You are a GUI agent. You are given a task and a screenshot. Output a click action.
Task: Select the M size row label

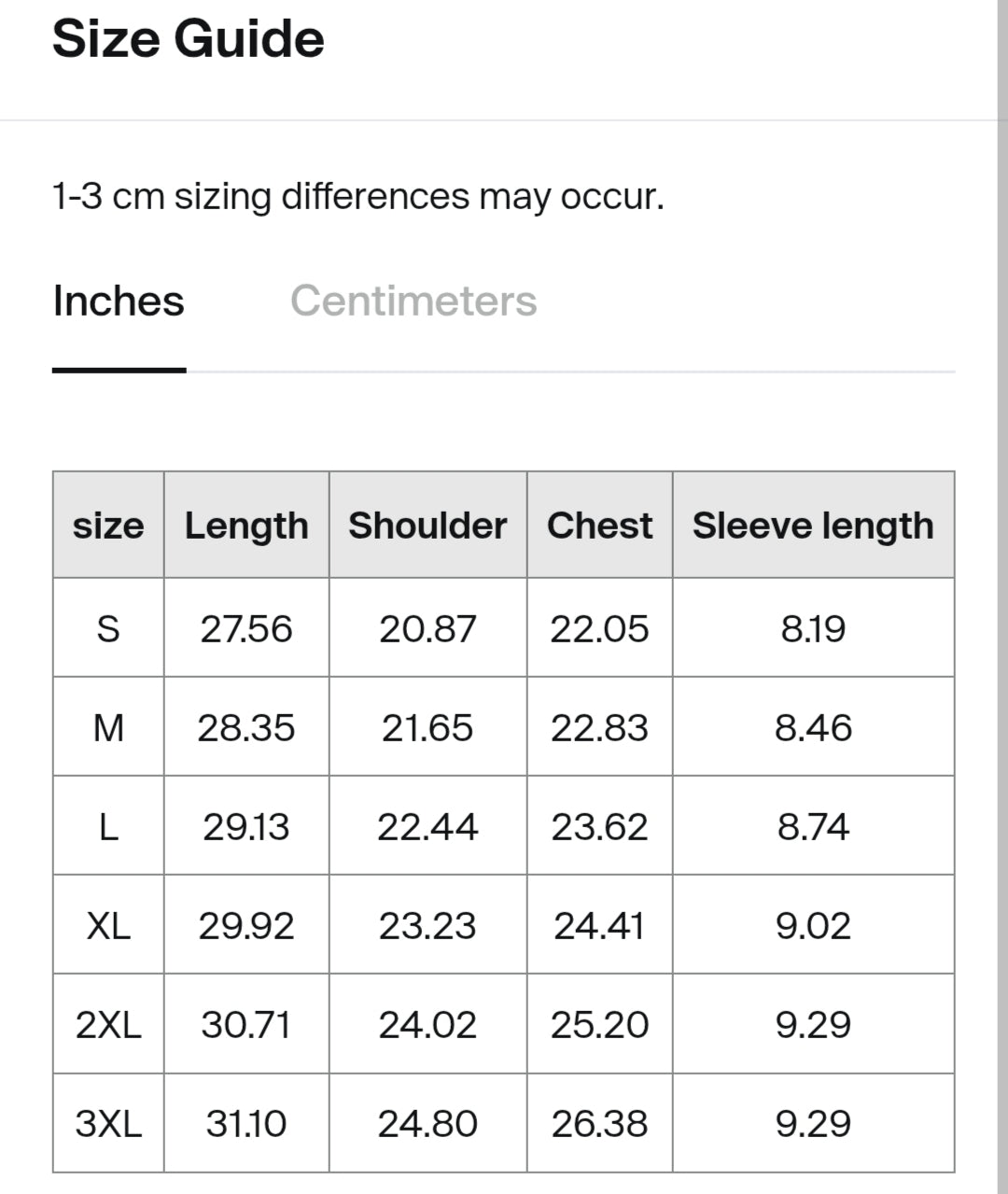(x=108, y=727)
